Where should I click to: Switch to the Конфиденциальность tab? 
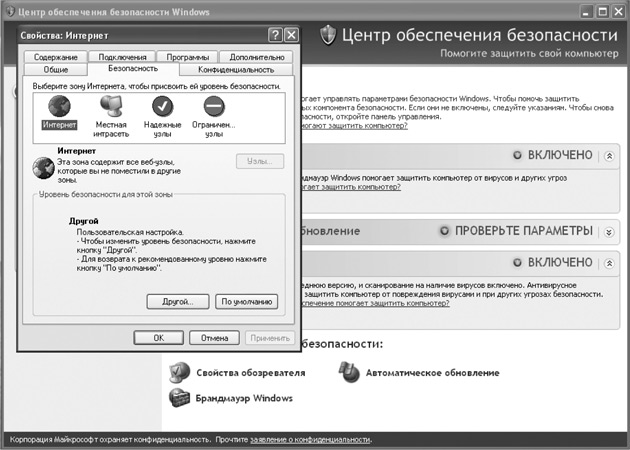coord(236,70)
